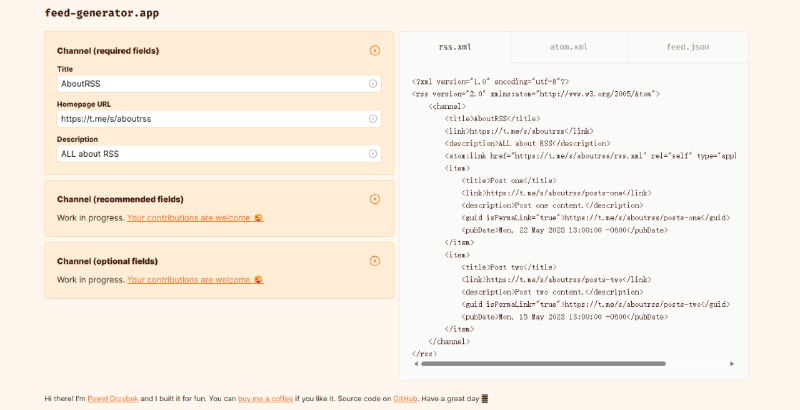Select the rss.xml tab
Screen dimensions: 800x410
tap(455, 47)
